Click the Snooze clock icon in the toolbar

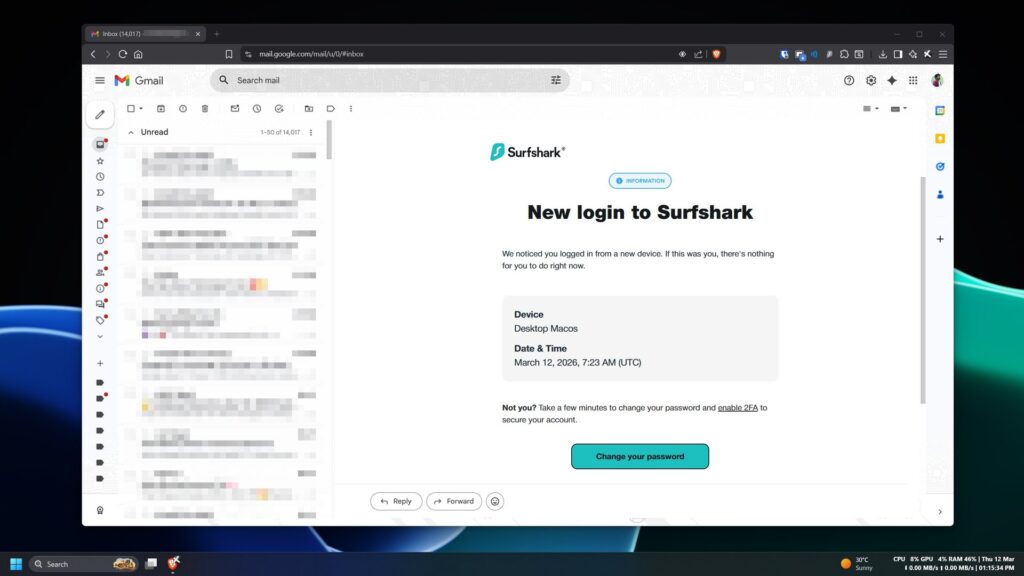pyautogui.click(x=257, y=108)
